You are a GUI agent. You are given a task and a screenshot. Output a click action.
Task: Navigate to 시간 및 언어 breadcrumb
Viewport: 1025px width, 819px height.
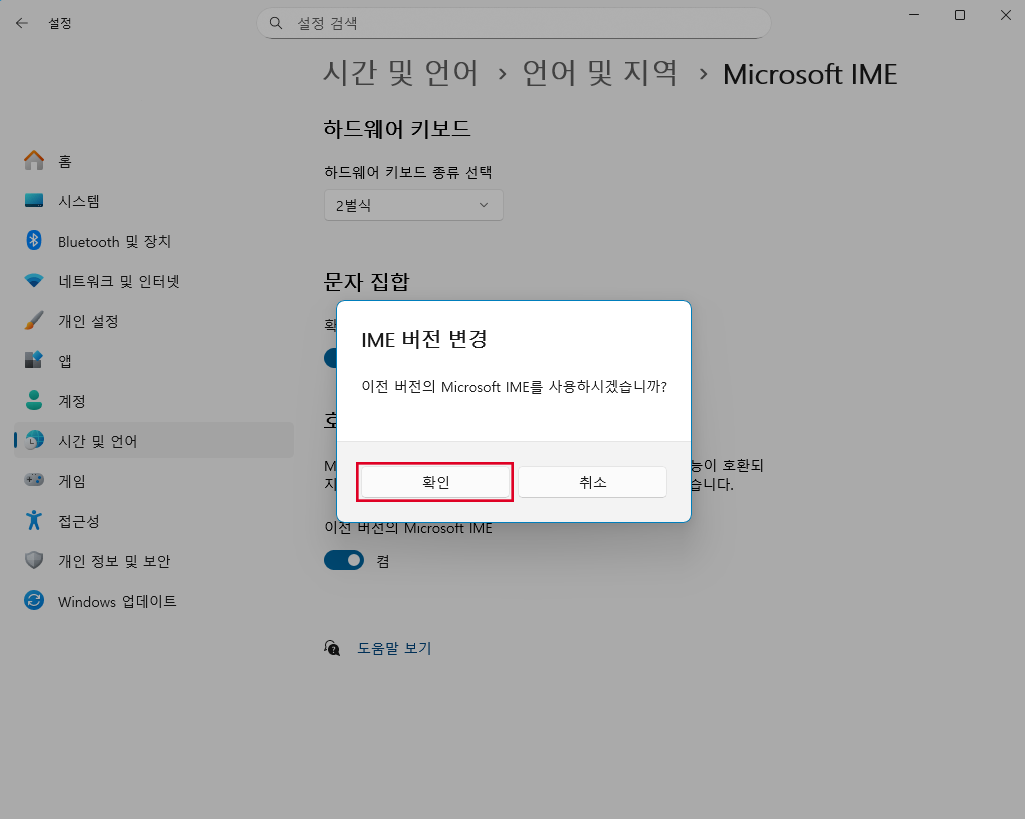coord(401,73)
